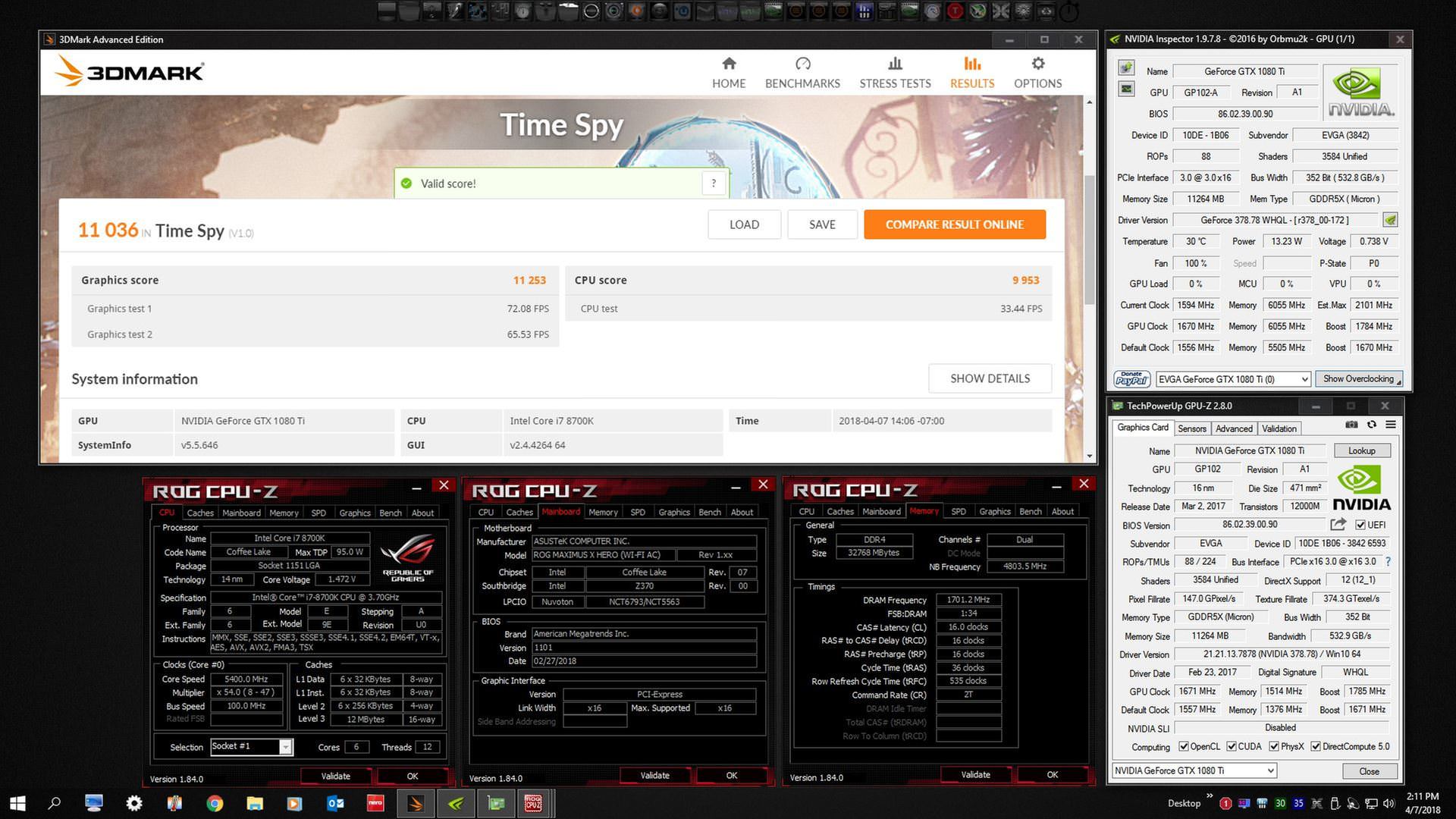The image size is (1456, 819).
Task: Go to 3DMark HOME section
Action: 728,73
